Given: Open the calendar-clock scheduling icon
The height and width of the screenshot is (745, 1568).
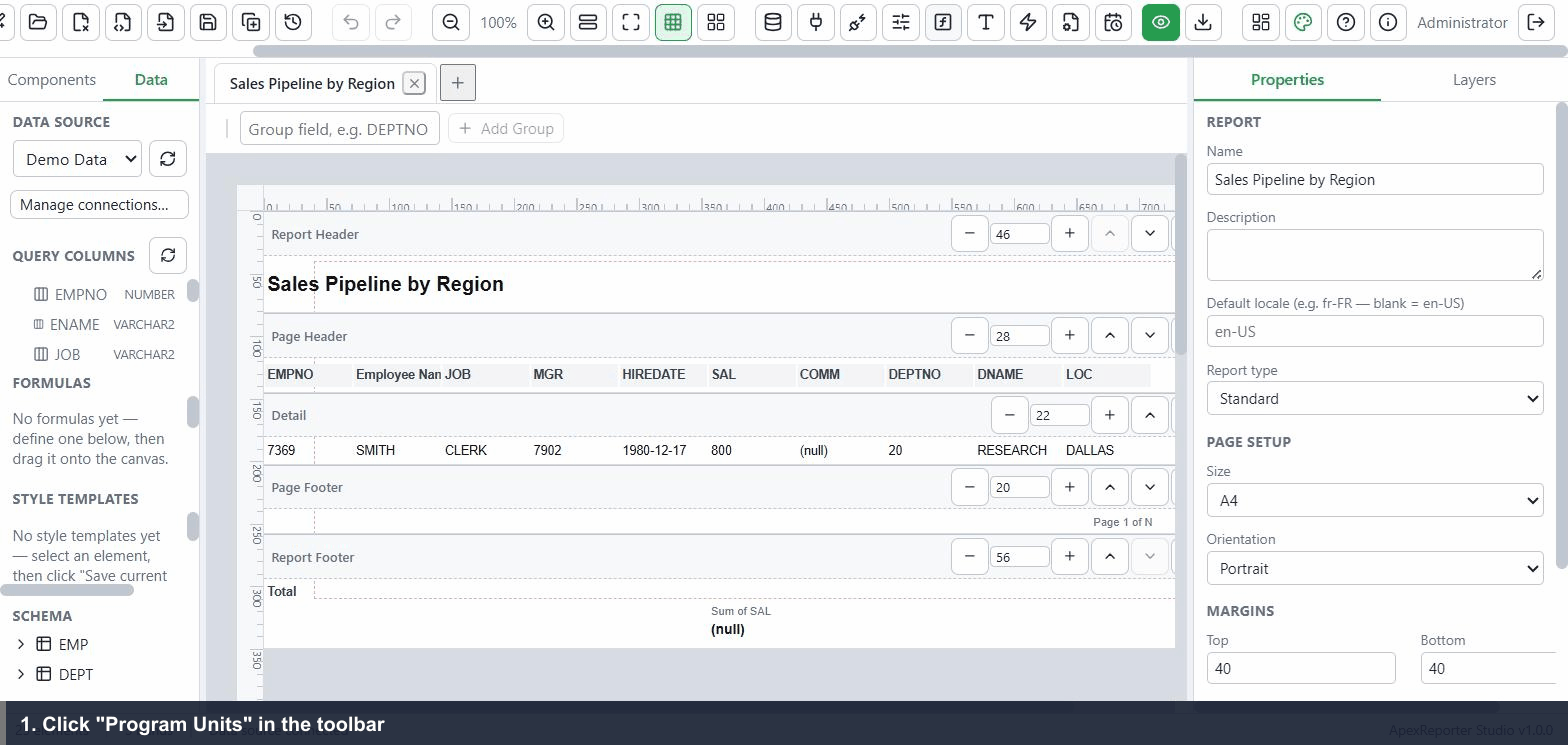Looking at the screenshot, I should point(1113,22).
